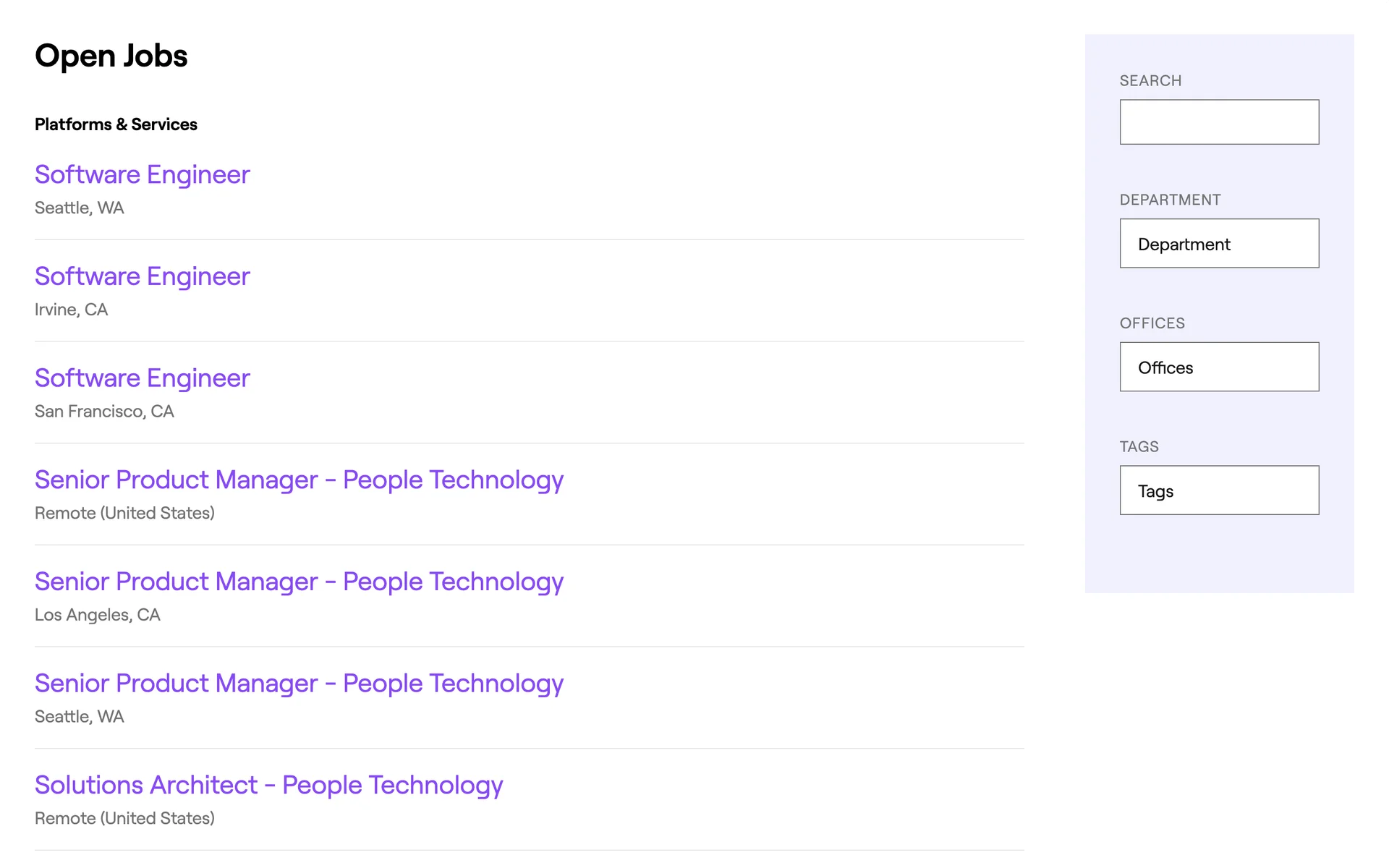Click the Open Jobs page heading
The height and width of the screenshot is (868, 1389).
click(111, 56)
